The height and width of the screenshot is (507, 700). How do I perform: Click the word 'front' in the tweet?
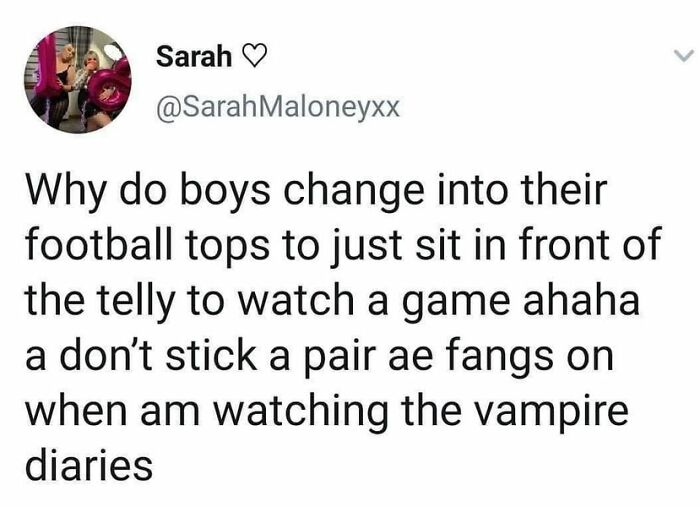pos(564,245)
